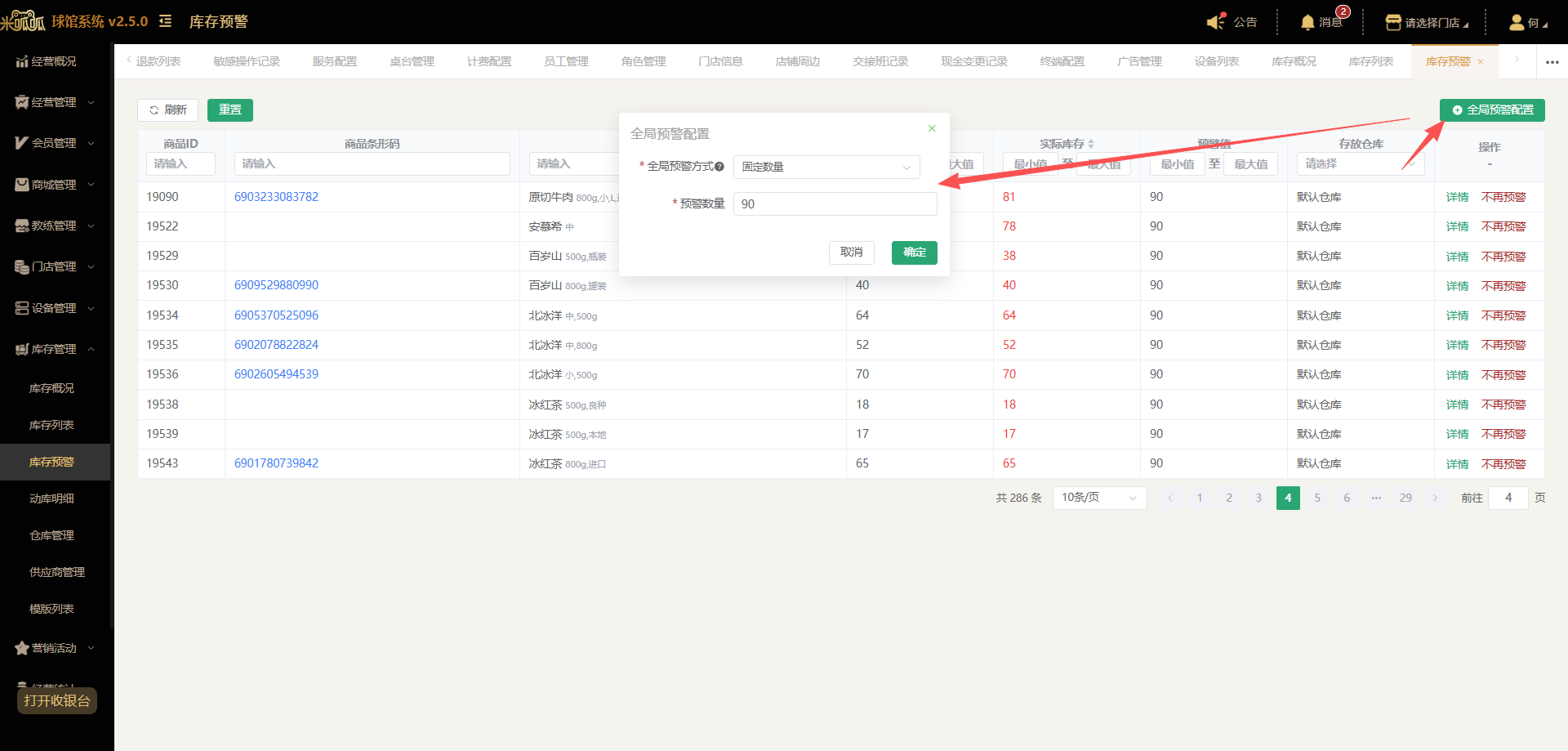Open the 全局预警方式 dropdown
Image resolution: width=1568 pixels, height=751 pixels.
click(x=826, y=167)
